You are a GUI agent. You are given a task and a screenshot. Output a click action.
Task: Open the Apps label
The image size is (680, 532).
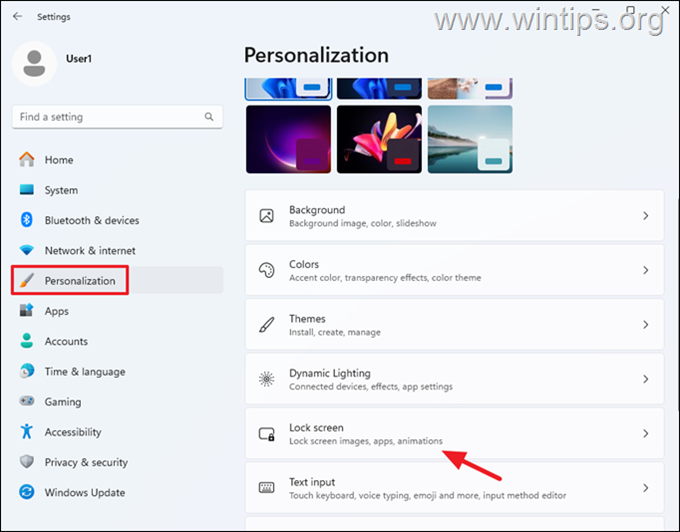click(57, 311)
